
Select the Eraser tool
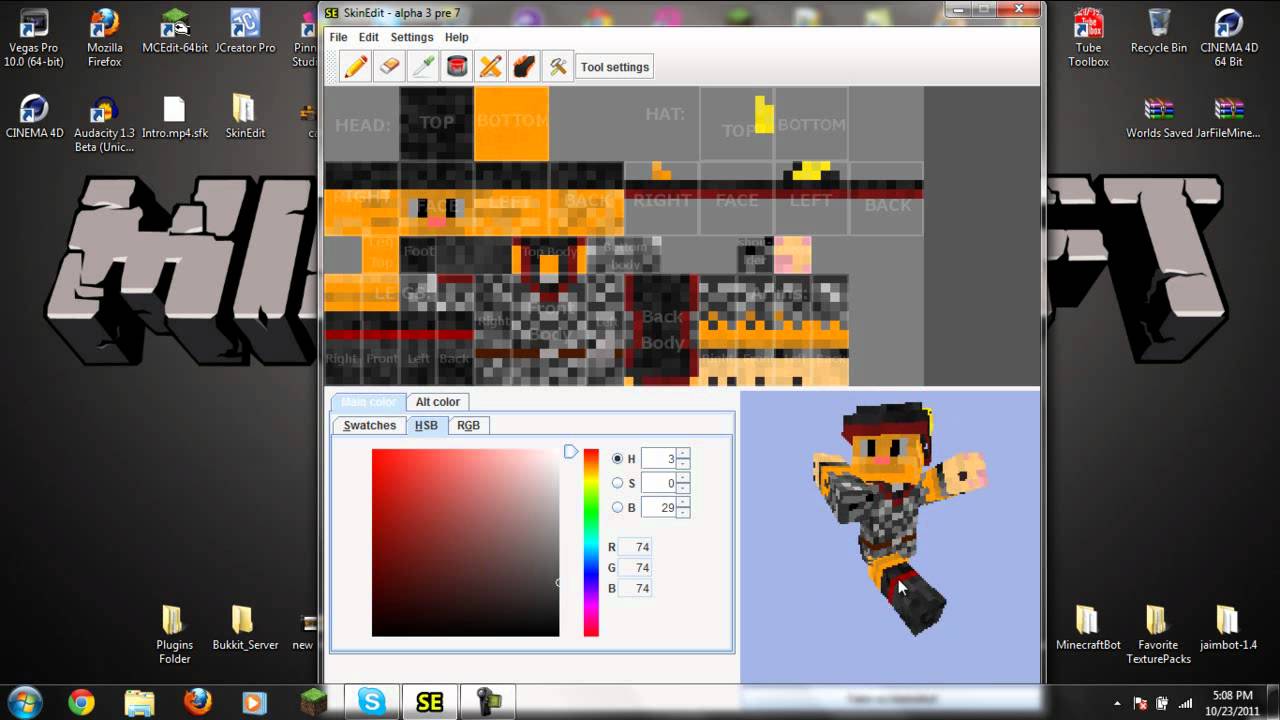click(x=390, y=67)
